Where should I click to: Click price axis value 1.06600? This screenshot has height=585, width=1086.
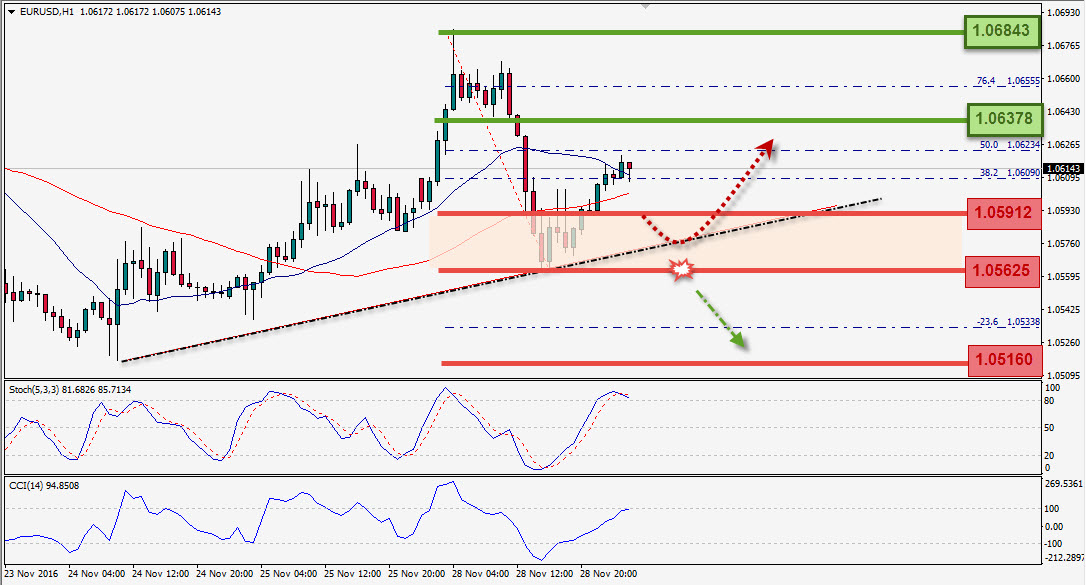pyautogui.click(x=1063, y=79)
